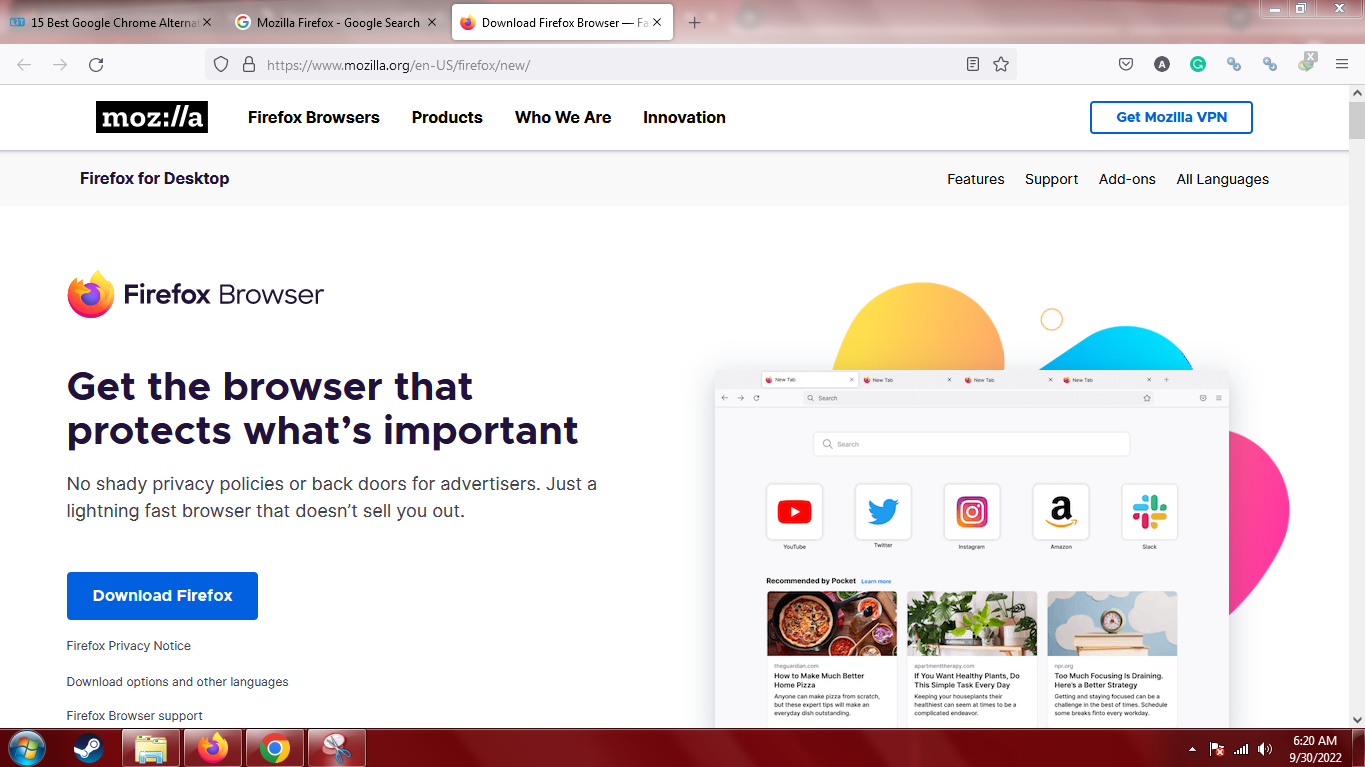Open the Add-ons link
Image resolution: width=1365 pixels, height=767 pixels.
[x=1127, y=179]
